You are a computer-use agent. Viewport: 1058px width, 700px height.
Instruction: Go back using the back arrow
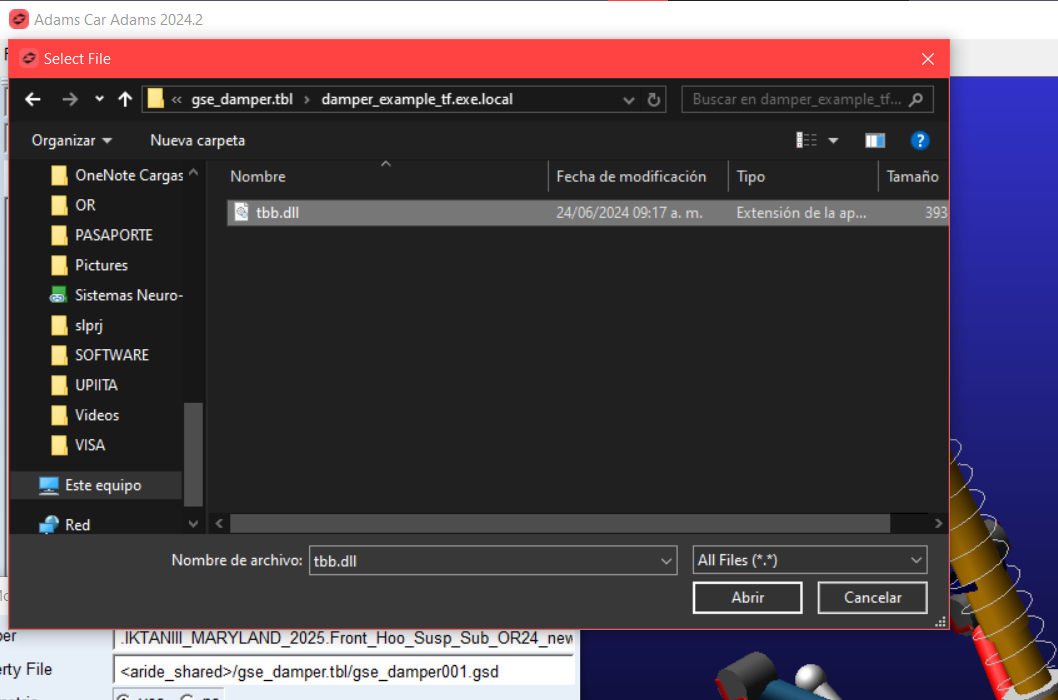(32, 100)
